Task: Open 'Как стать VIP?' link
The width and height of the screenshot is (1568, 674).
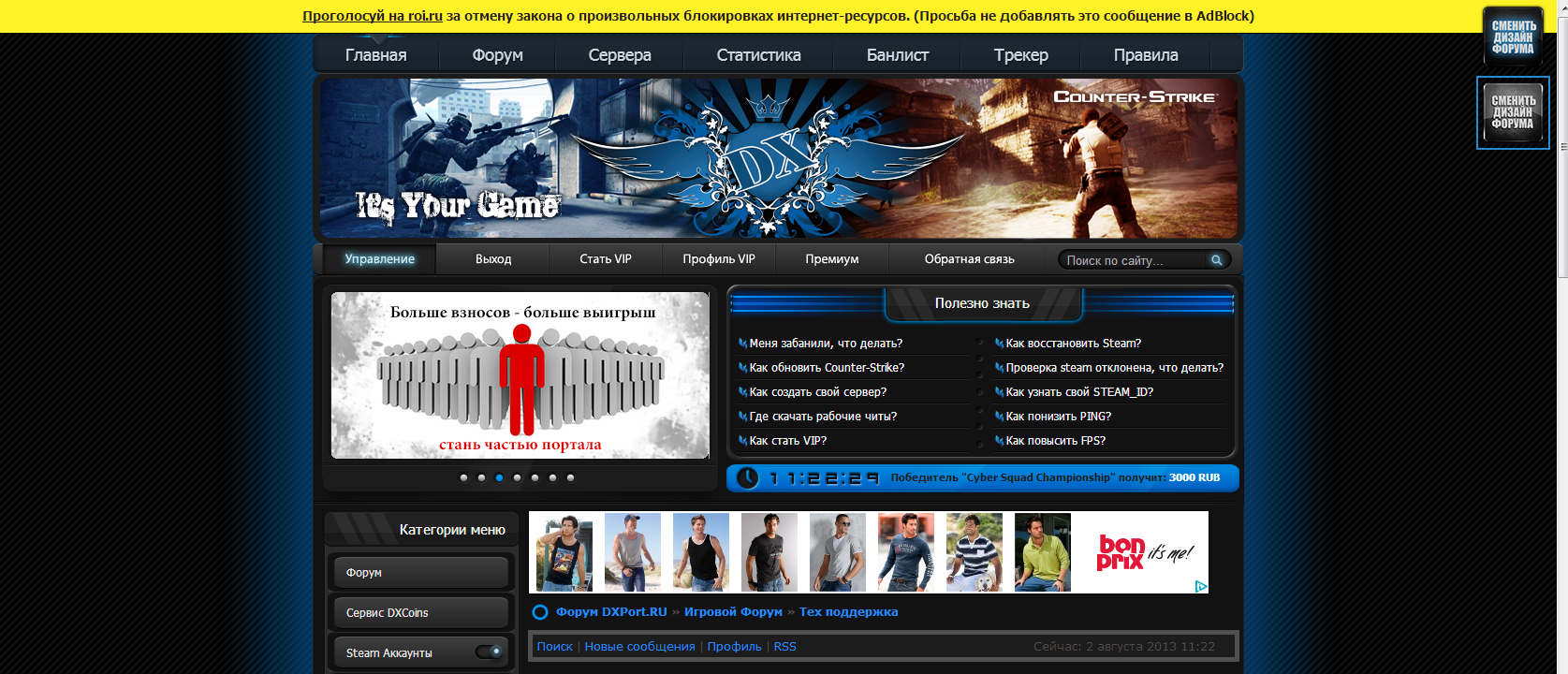Action: pyautogui.click(x=788, y=441)
